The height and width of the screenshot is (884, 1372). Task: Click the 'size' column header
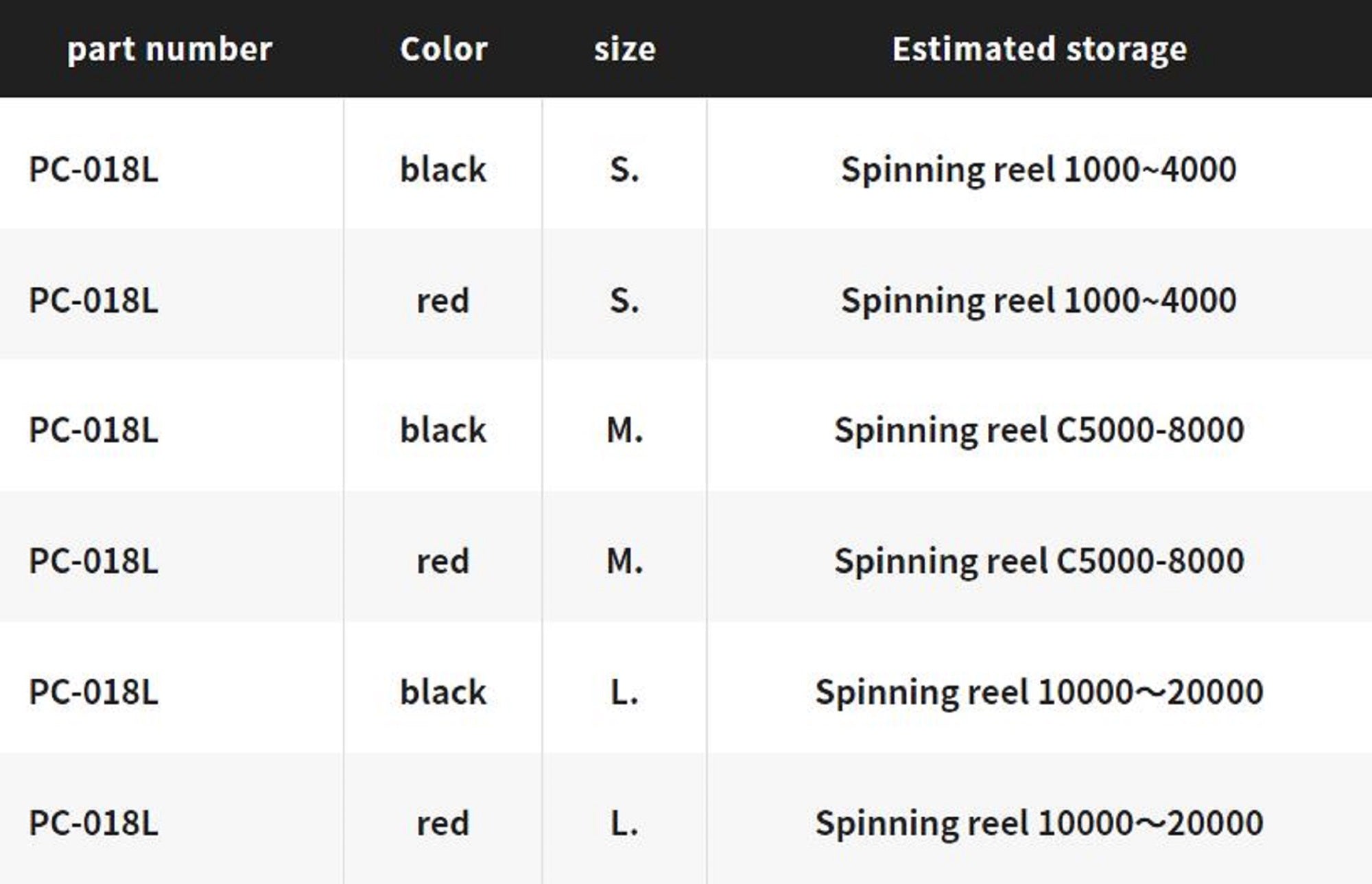[624, 49]
